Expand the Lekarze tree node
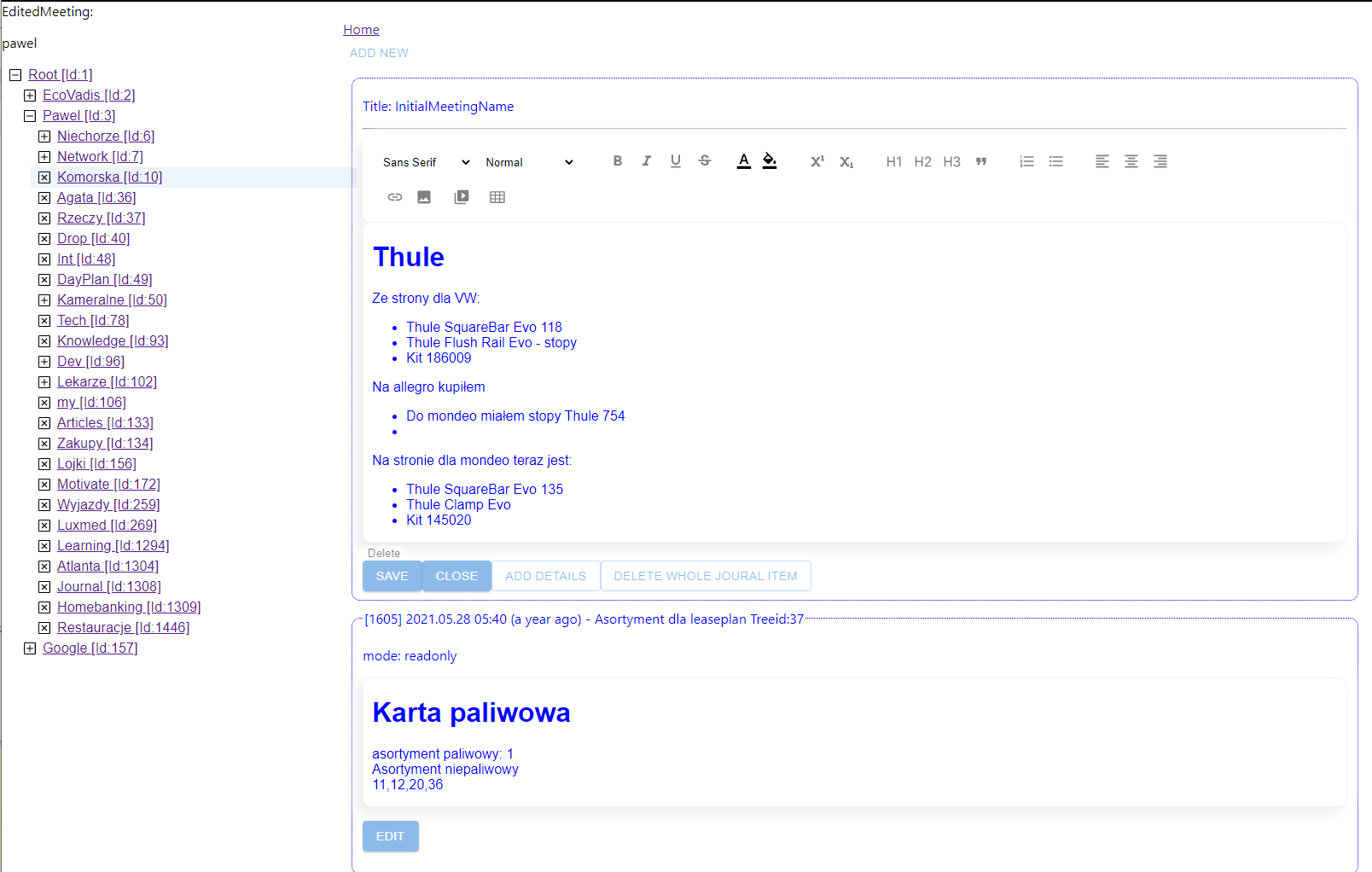This screenshot has width=1372, height=872. 44,382
